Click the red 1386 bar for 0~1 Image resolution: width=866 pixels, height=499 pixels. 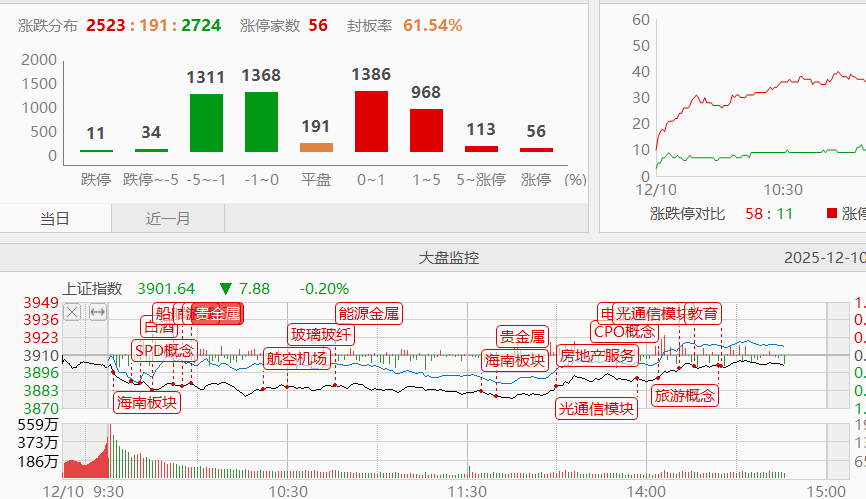[371, 121]
